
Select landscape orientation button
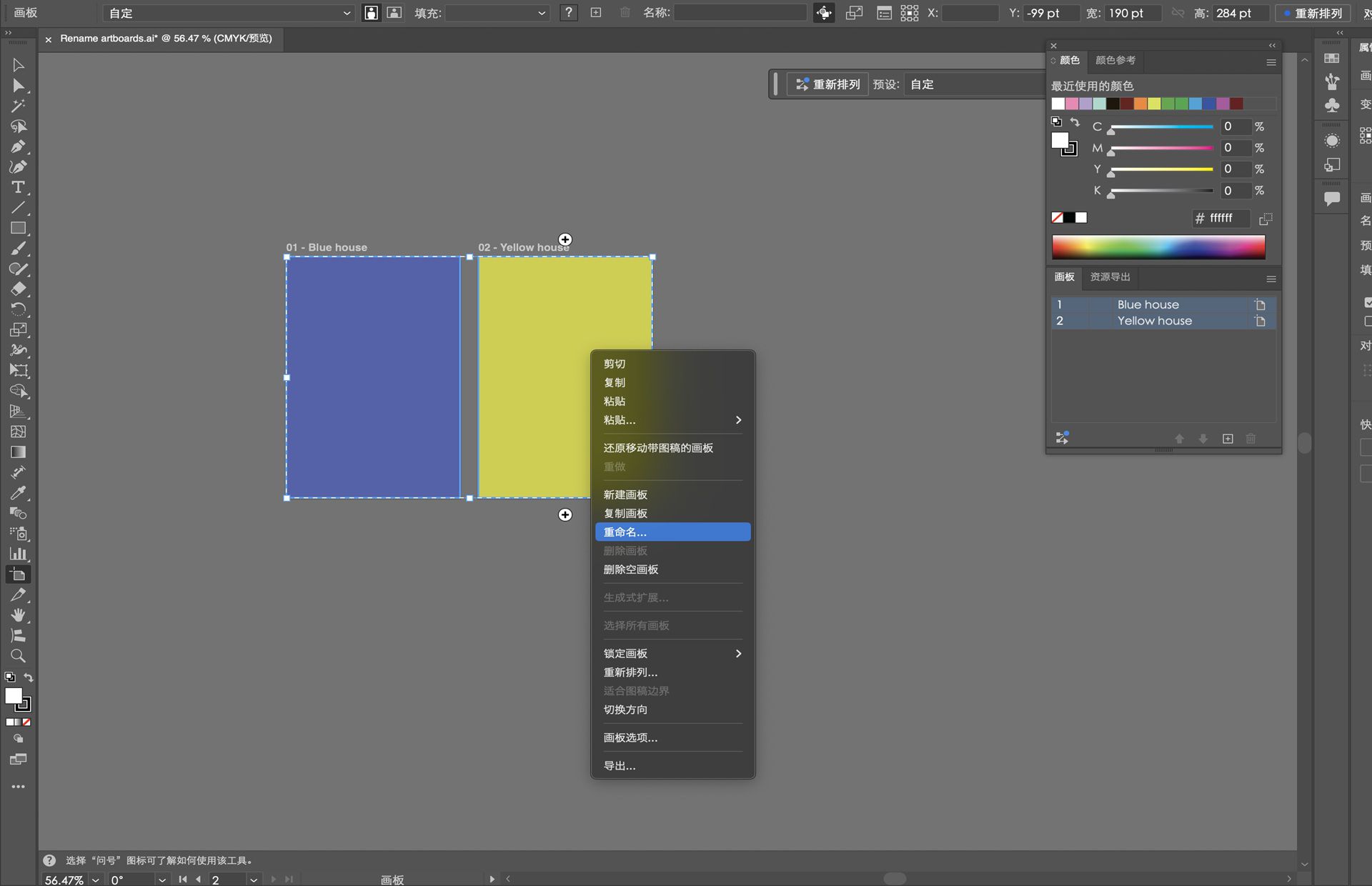[x=394, y=13]
